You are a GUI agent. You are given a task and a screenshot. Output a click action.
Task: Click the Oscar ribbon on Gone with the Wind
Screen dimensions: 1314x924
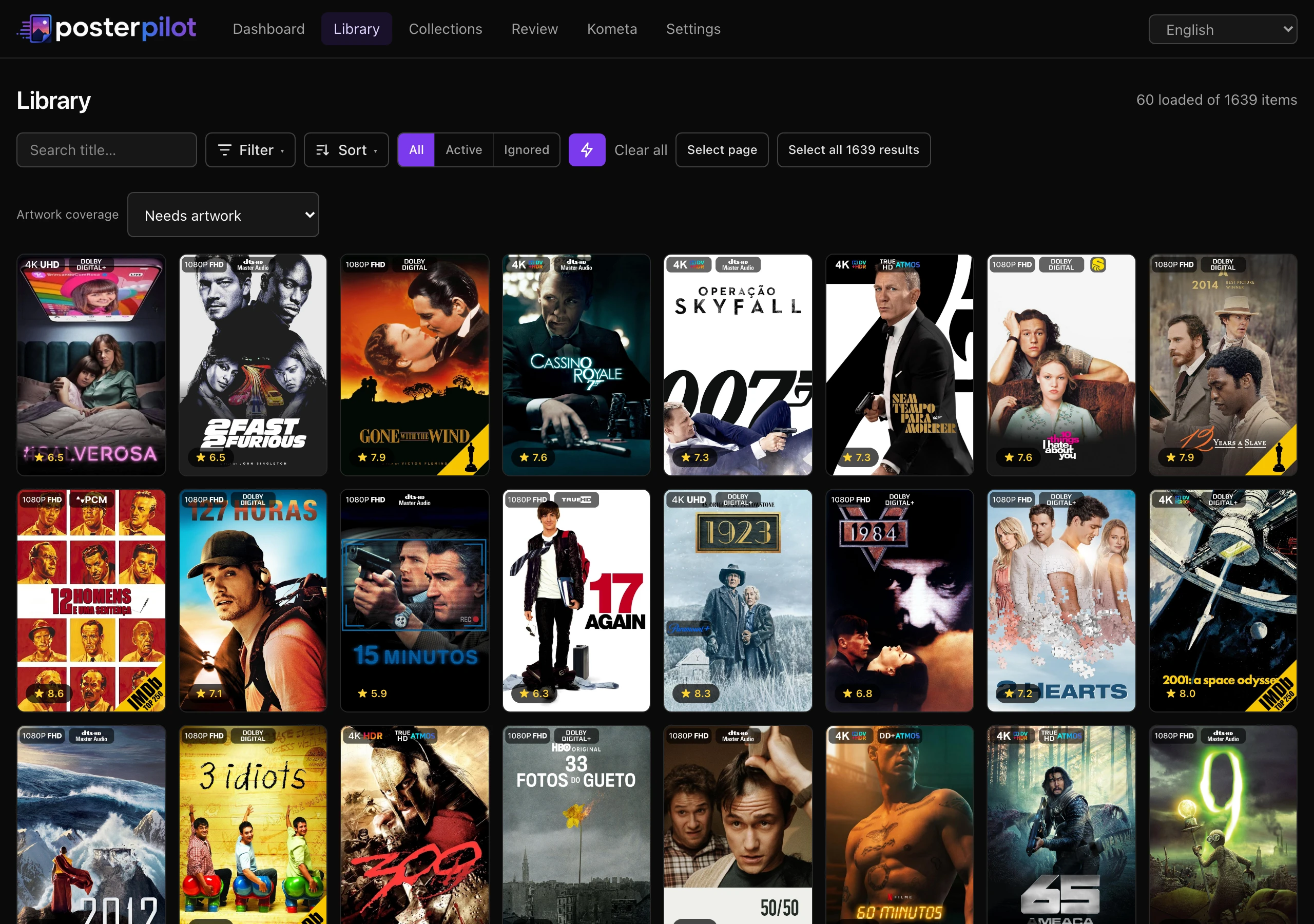point(465,451)
